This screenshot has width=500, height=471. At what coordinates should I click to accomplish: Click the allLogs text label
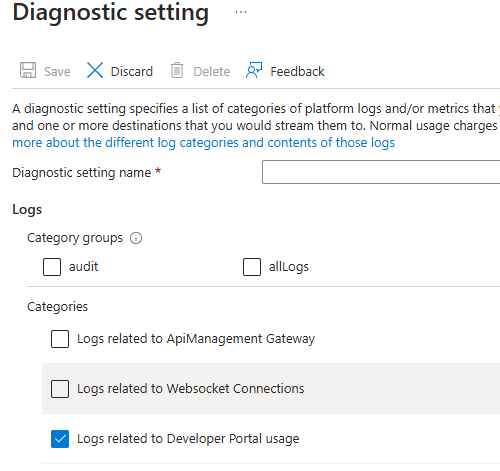[x=289, y=267]
